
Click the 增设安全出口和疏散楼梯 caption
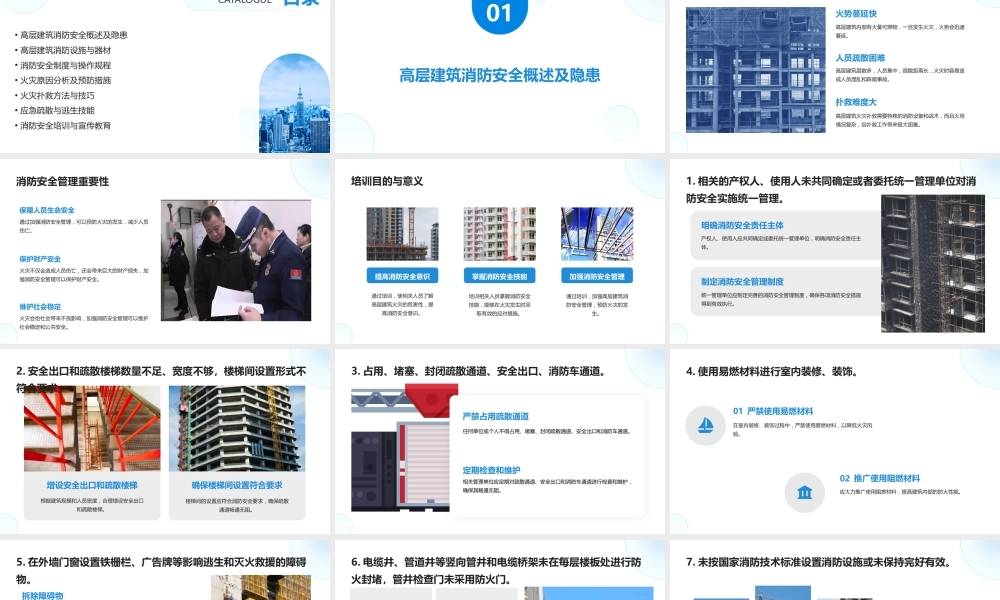(92, 485)
